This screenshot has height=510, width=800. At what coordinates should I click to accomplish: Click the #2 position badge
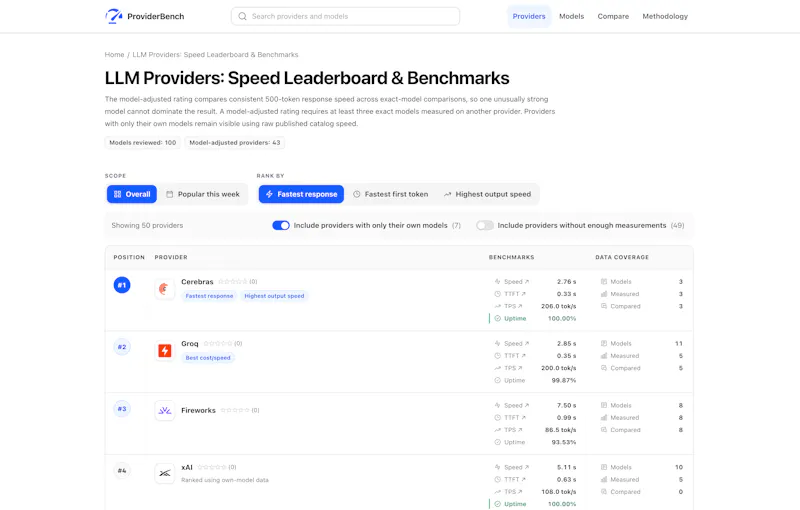pyautogui.click(x=122, y=347)
